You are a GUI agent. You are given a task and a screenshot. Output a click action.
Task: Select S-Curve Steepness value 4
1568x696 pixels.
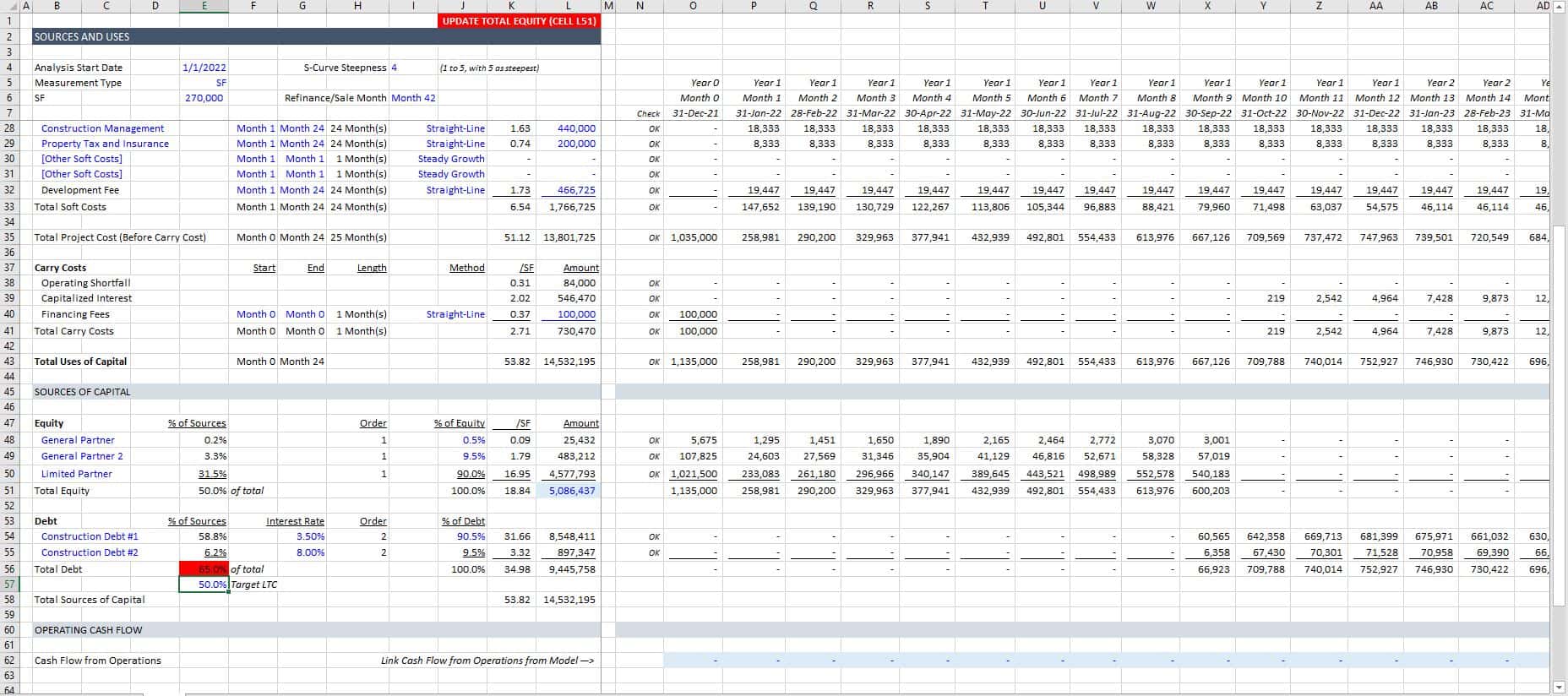[x=395, y=68]
